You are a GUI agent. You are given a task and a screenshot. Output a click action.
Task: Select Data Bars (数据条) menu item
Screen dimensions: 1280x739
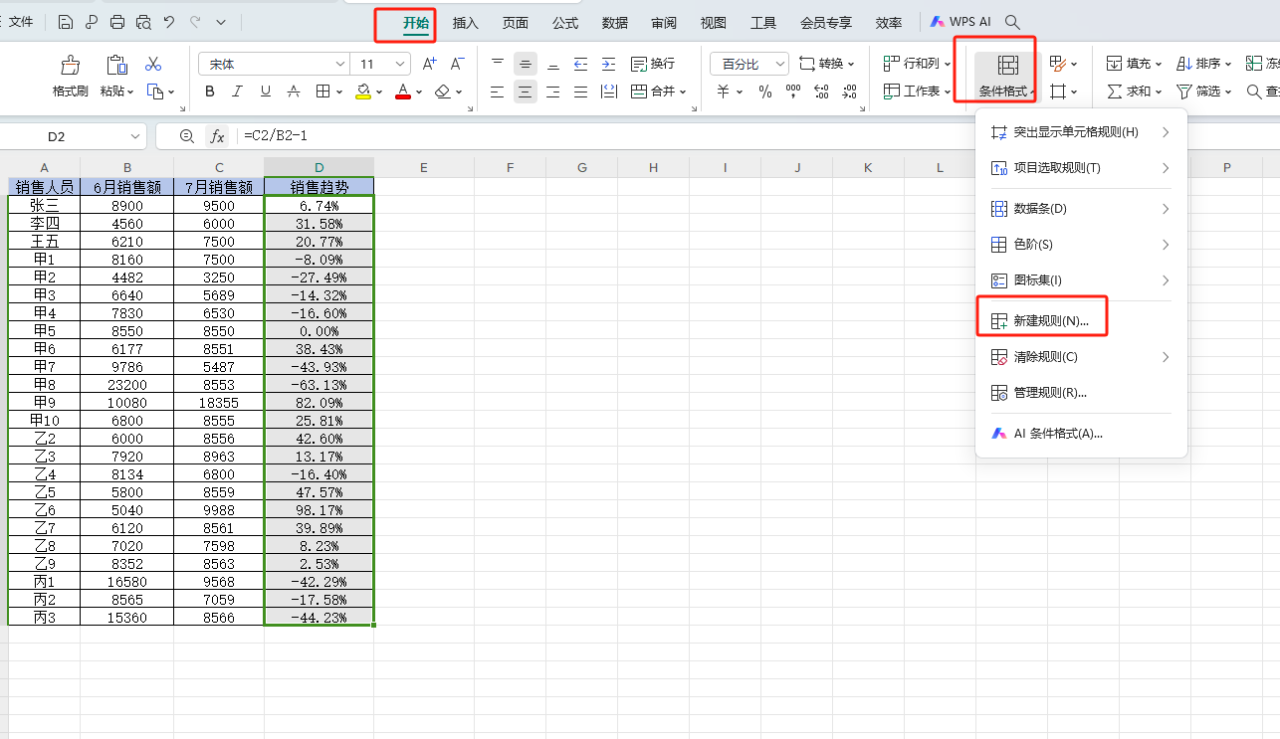coord(1081,209)
